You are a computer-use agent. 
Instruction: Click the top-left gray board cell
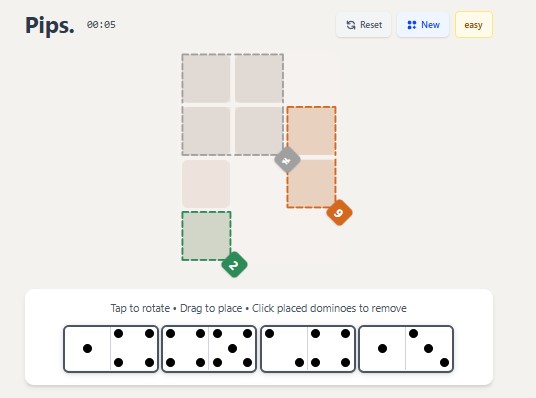(x=206, y=78)
